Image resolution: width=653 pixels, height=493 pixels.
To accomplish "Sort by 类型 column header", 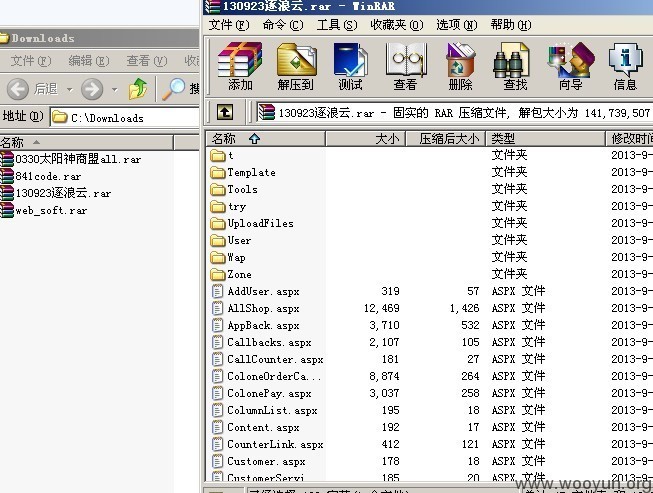I will (546, 138).
